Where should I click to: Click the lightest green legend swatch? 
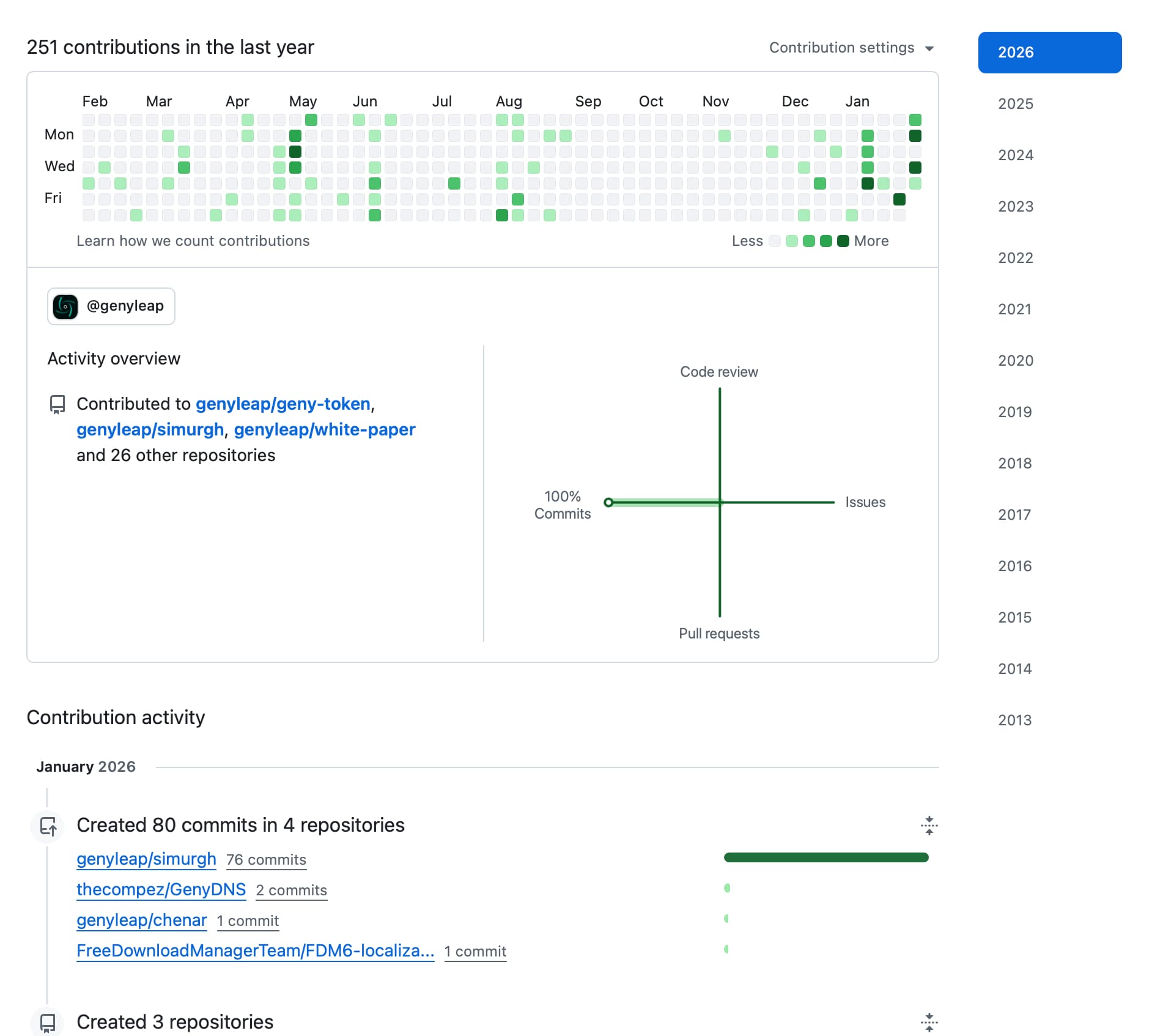click(791, 241)
